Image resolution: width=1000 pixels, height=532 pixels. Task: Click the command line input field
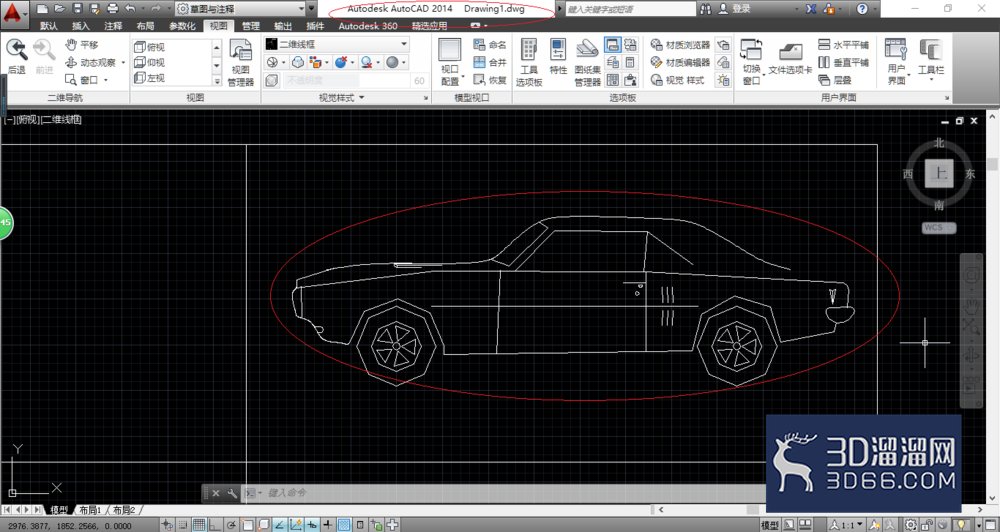[510, 492]
